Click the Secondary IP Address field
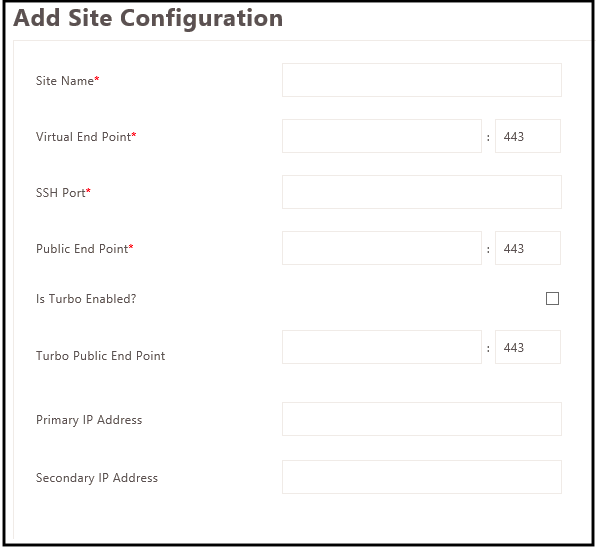 pos(422,477)
